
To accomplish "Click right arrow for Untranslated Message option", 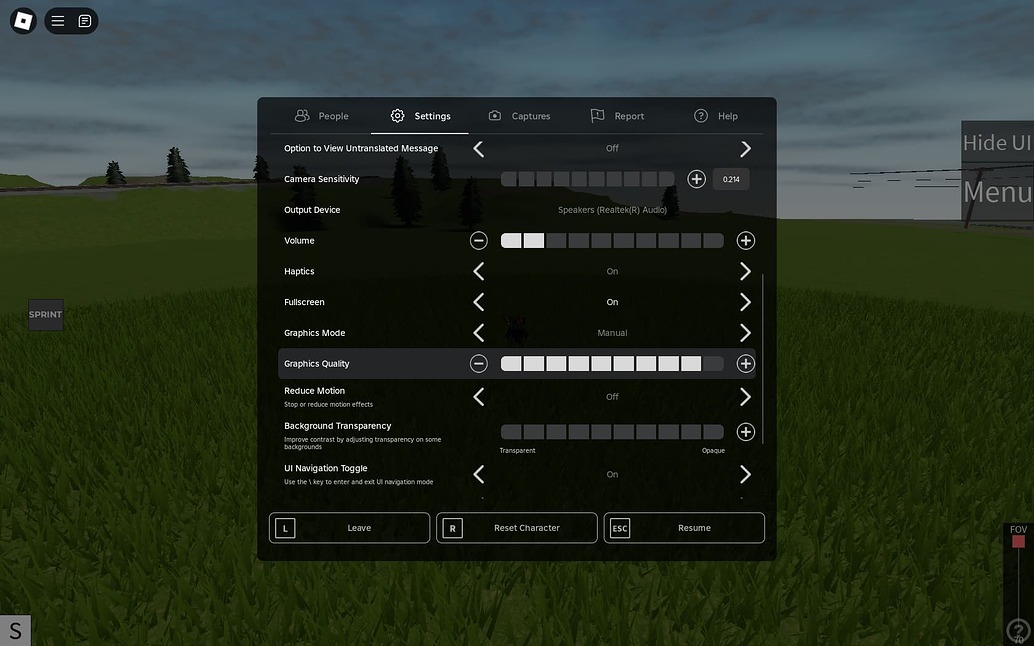I will [x=745, y=147].
